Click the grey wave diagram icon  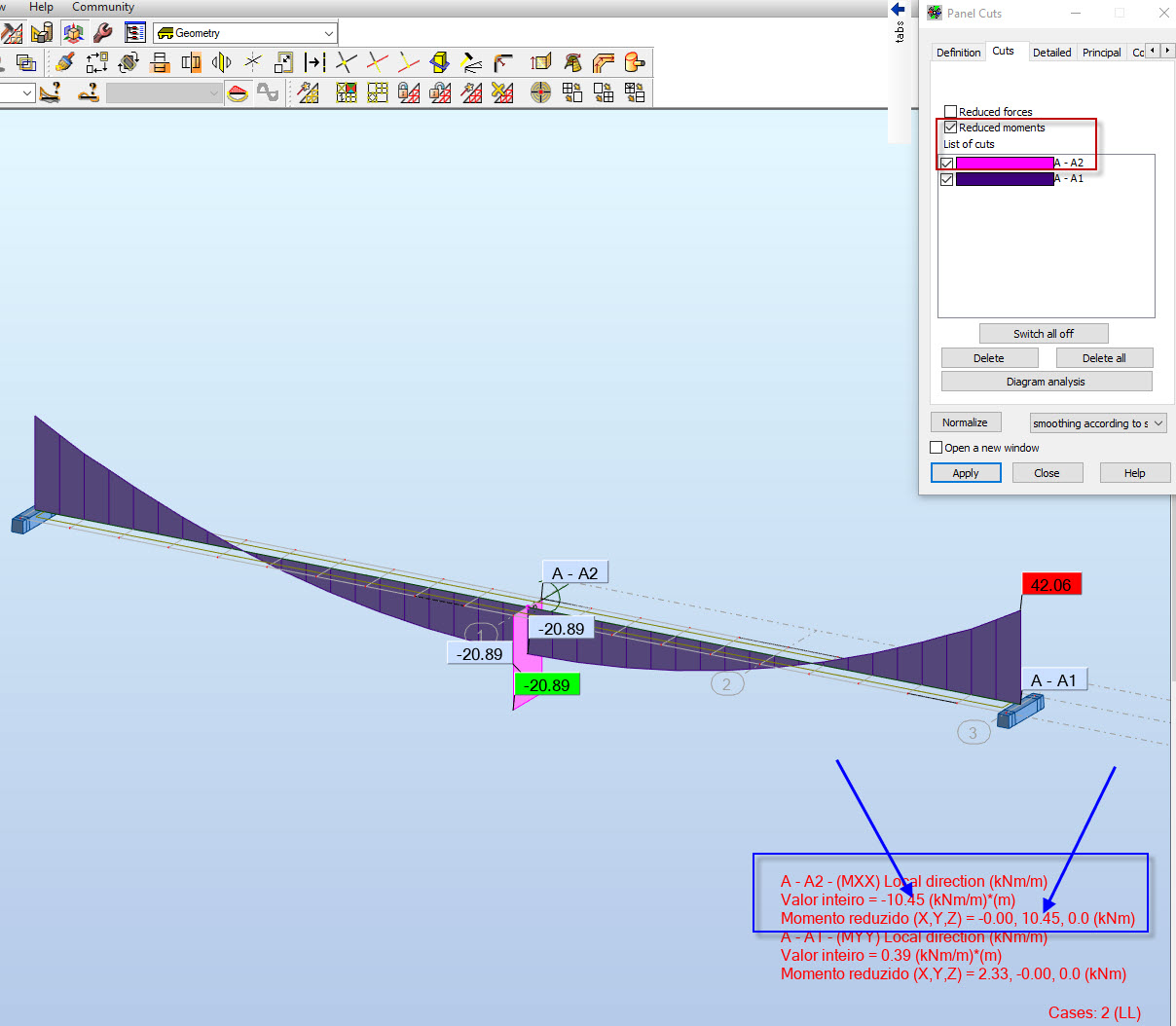tap(268, 92)
